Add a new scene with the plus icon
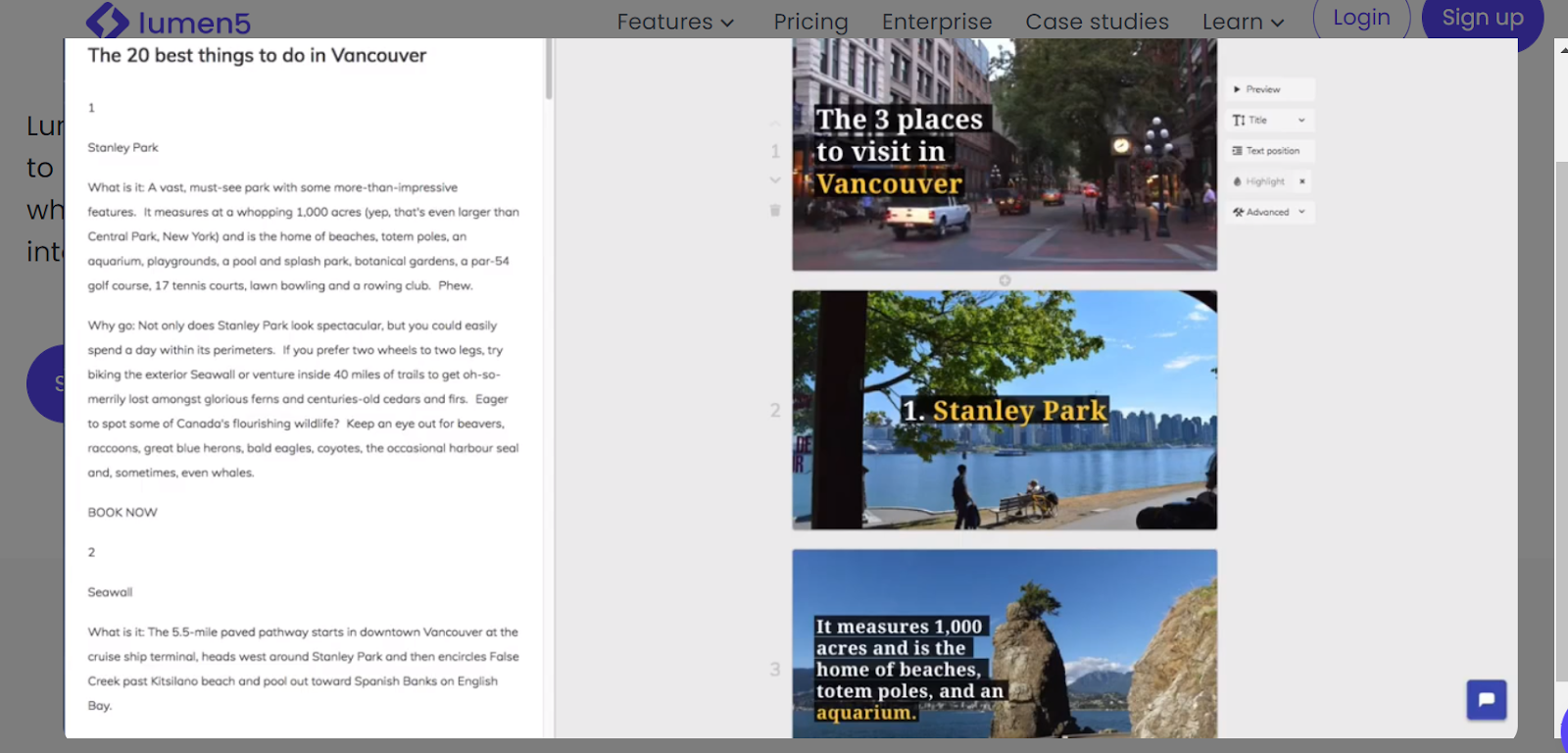1568x753 pixels. pyautogui.click(x=1004, y=280)
